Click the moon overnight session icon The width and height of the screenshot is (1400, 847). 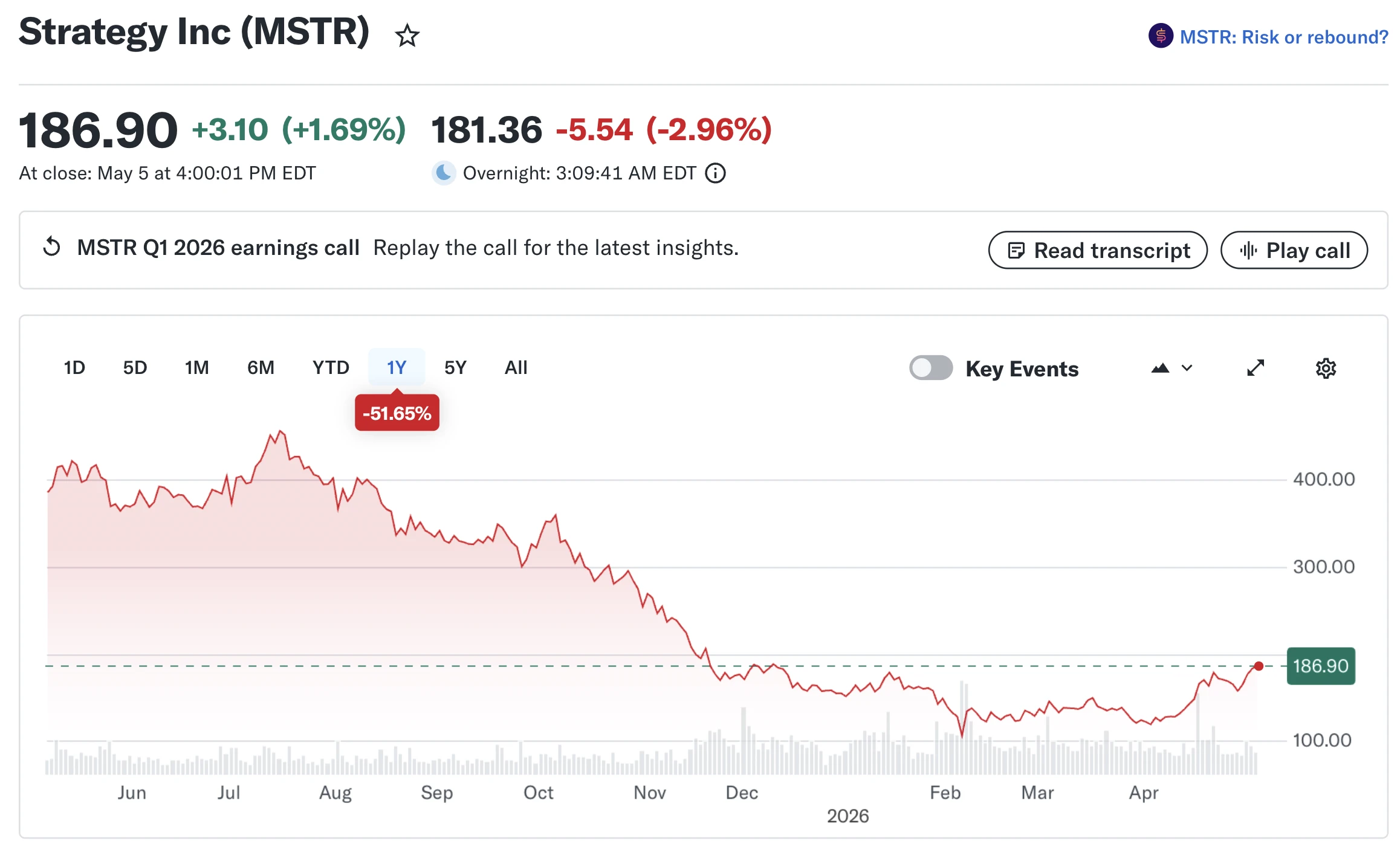coord(444,173)
